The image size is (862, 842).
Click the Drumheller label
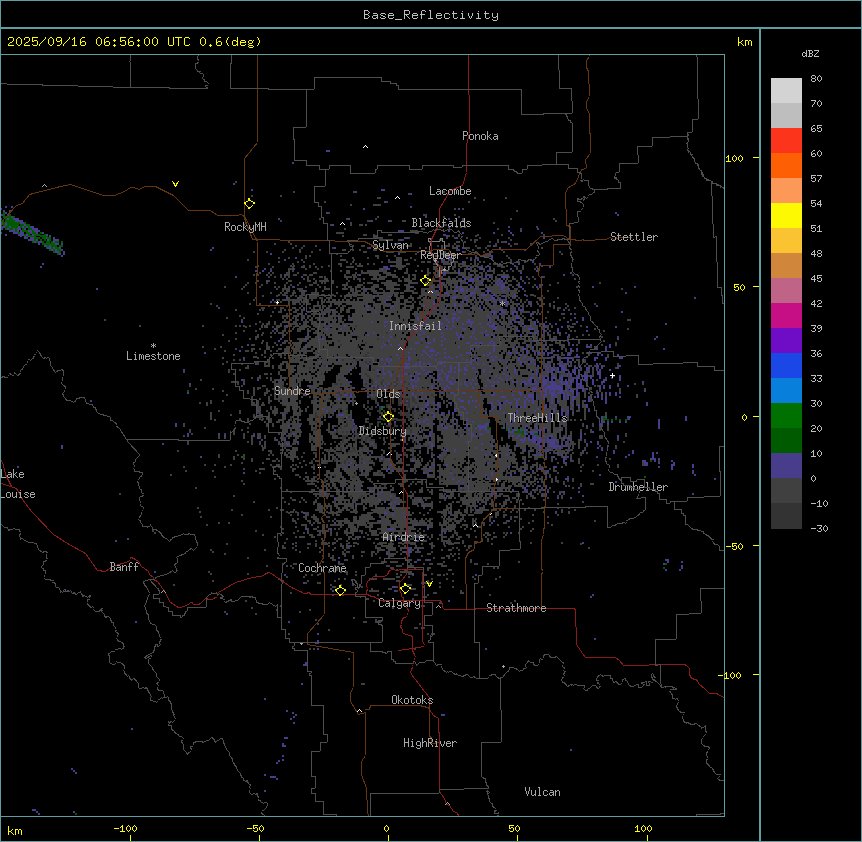(x=638, y=487)
